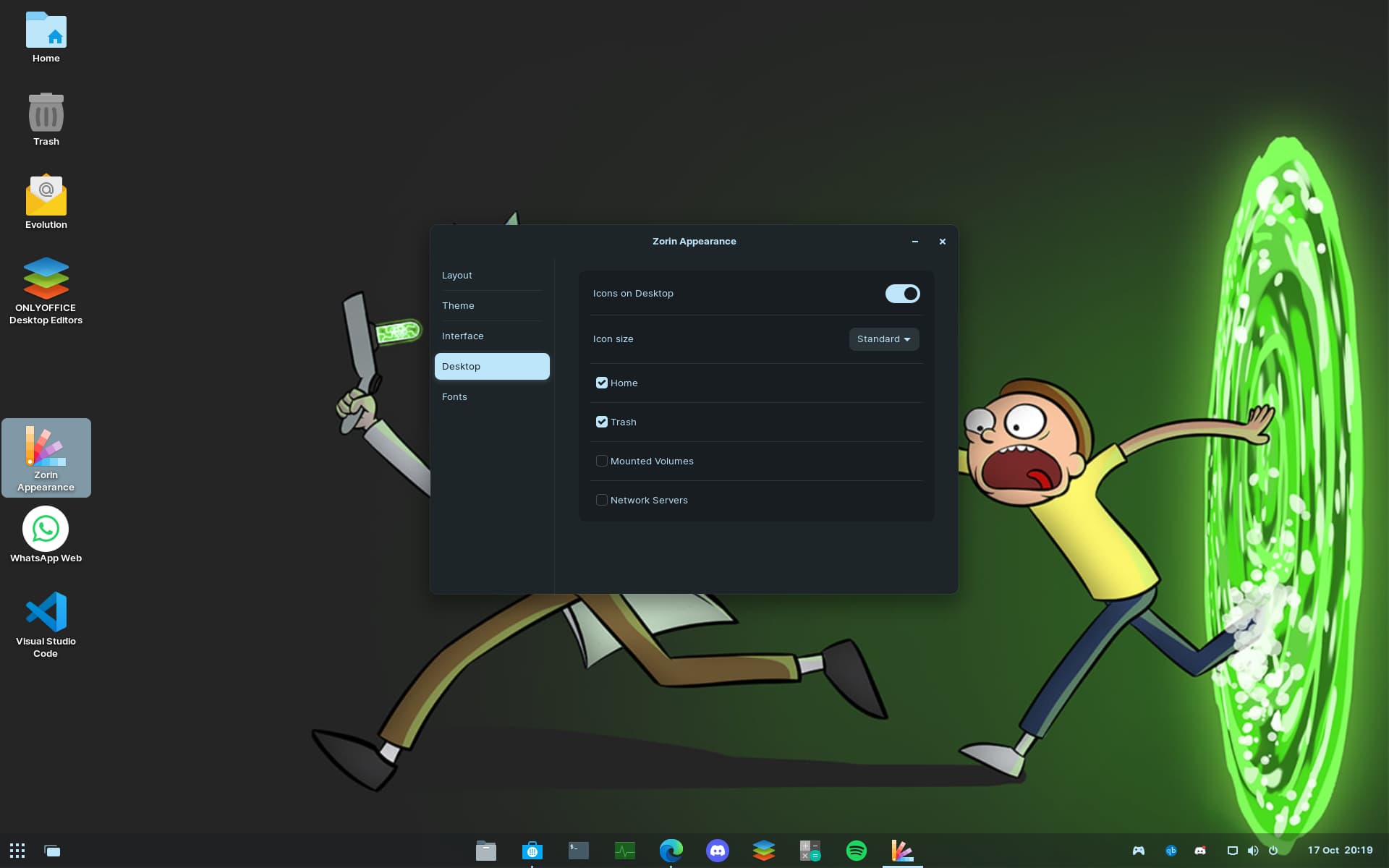The image size is (1389, 868).
Task: Enable the Network Servers checkbox
Action: pos(602,500)
